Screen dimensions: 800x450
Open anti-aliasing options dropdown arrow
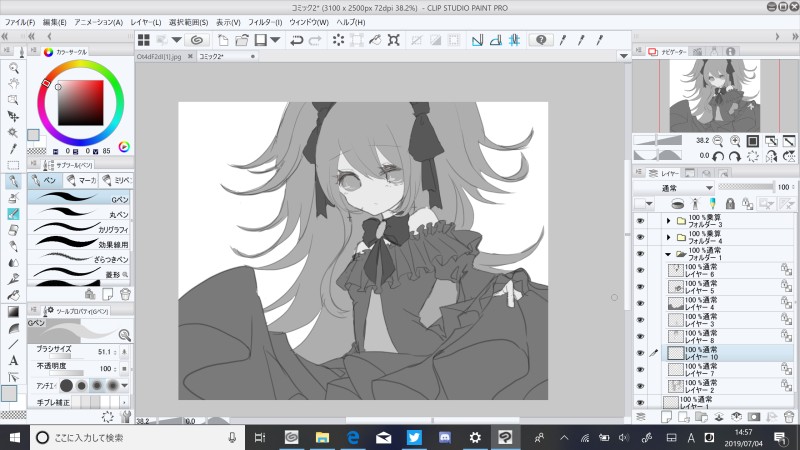point(124,385)
